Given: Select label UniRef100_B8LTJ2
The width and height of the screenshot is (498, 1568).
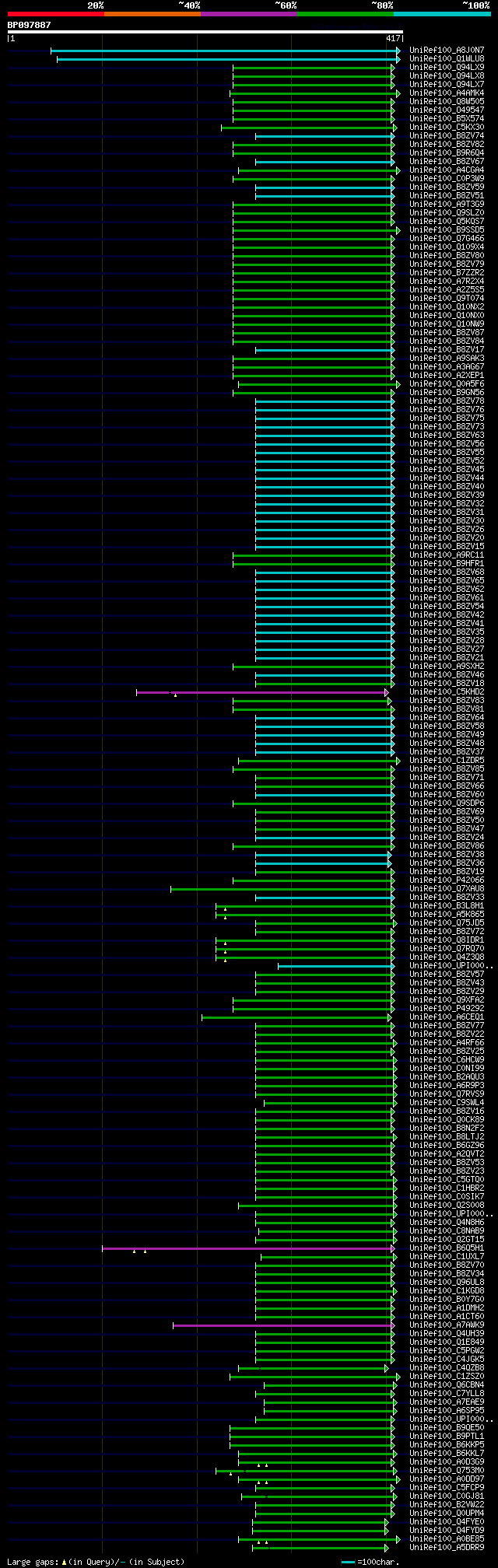Looking at the screenshot, I should tap(447, 1136).
